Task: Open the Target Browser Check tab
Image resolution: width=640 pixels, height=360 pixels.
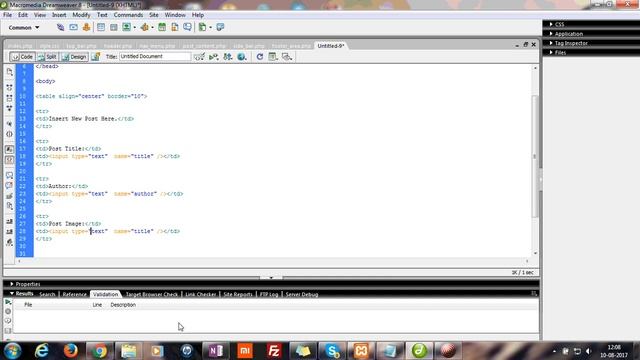Action: (x=151, y=294)
